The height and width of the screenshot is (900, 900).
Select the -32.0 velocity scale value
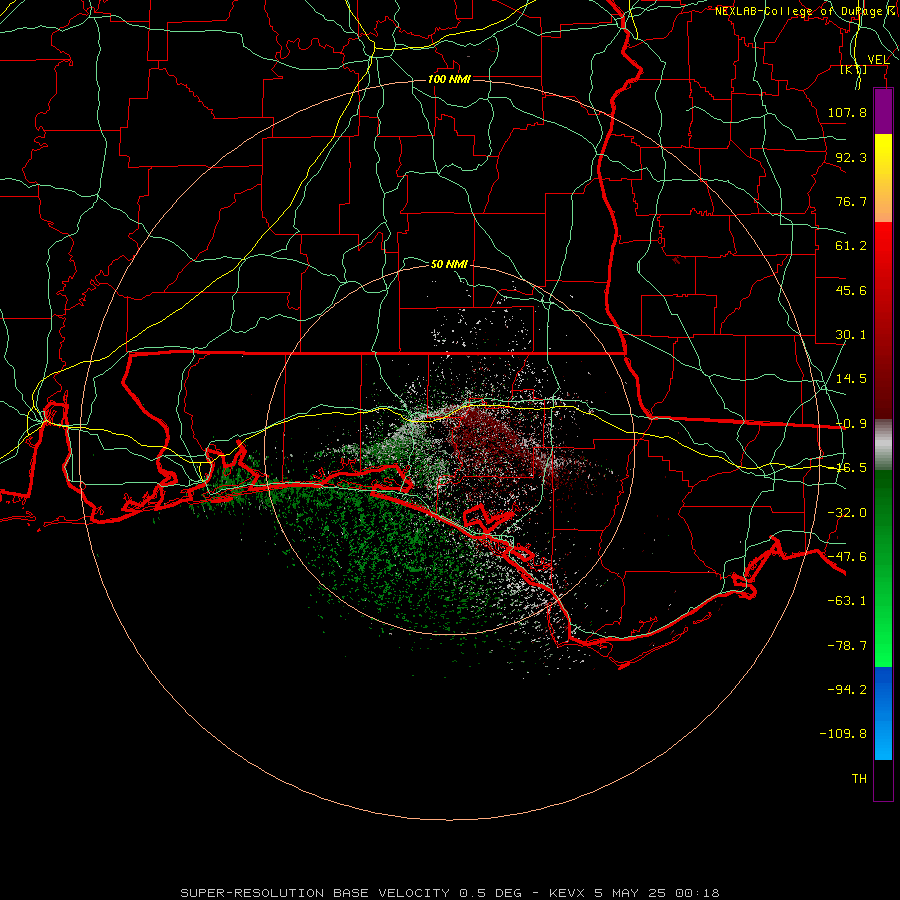847,513
